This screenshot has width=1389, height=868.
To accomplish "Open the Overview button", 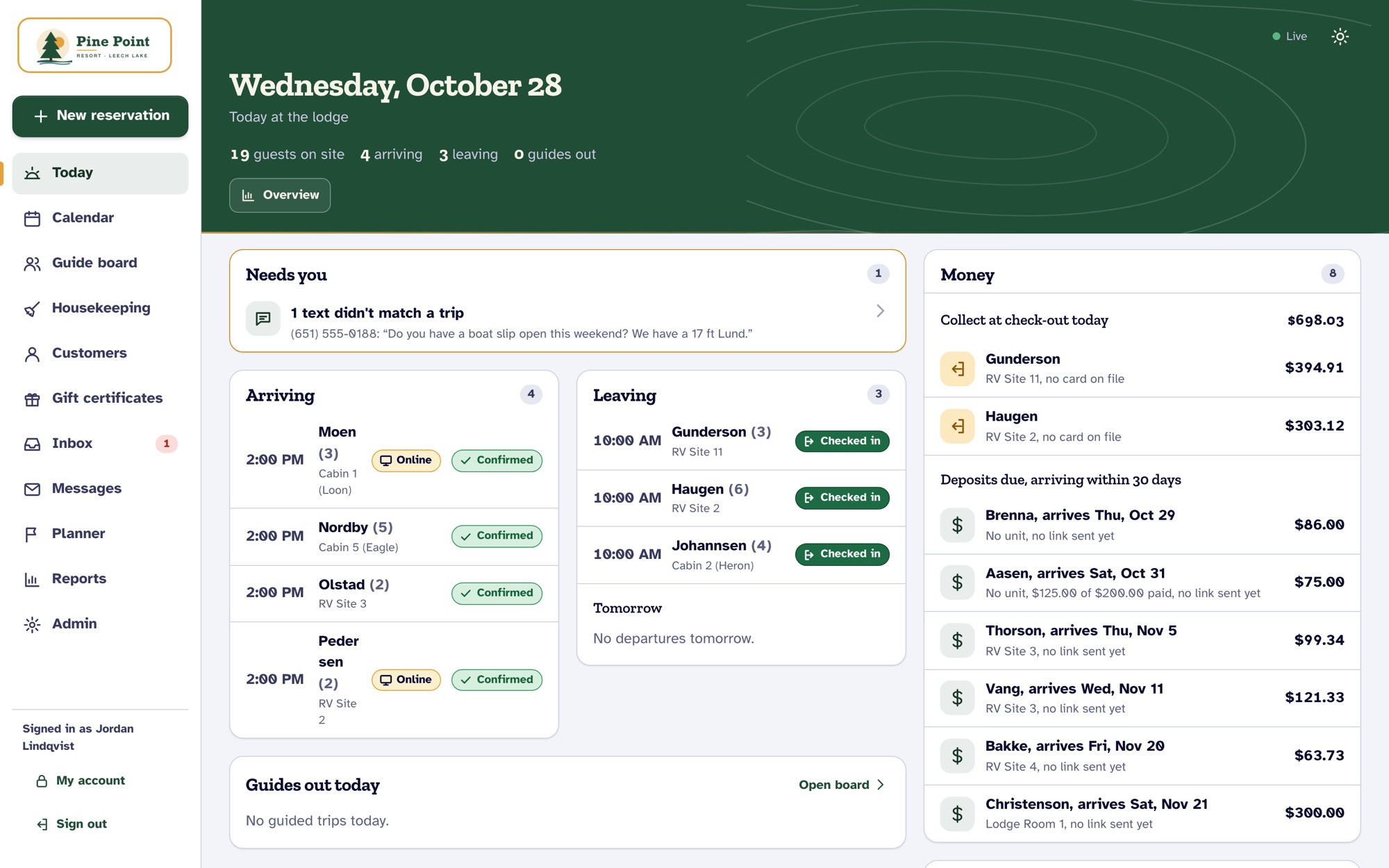I will click(x=280, y=195).
